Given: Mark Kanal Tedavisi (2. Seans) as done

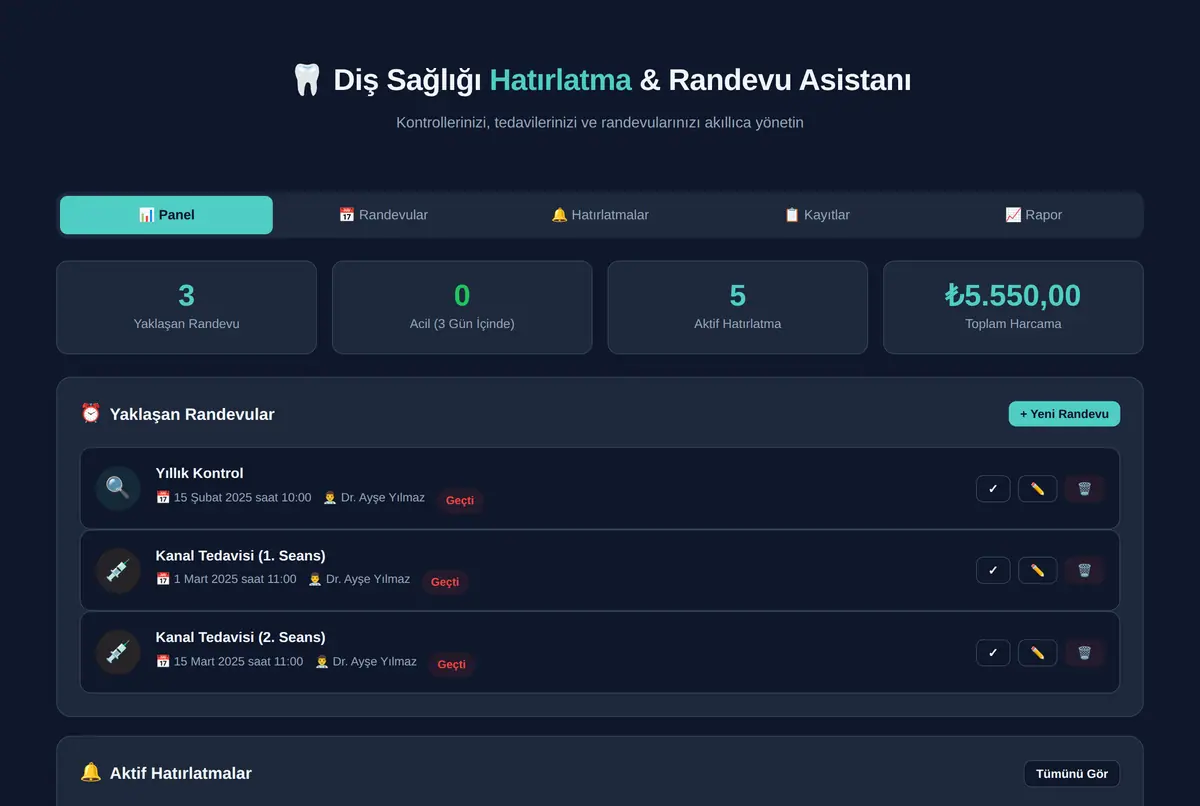Looking at the screenshot, I should click(993, 653).
